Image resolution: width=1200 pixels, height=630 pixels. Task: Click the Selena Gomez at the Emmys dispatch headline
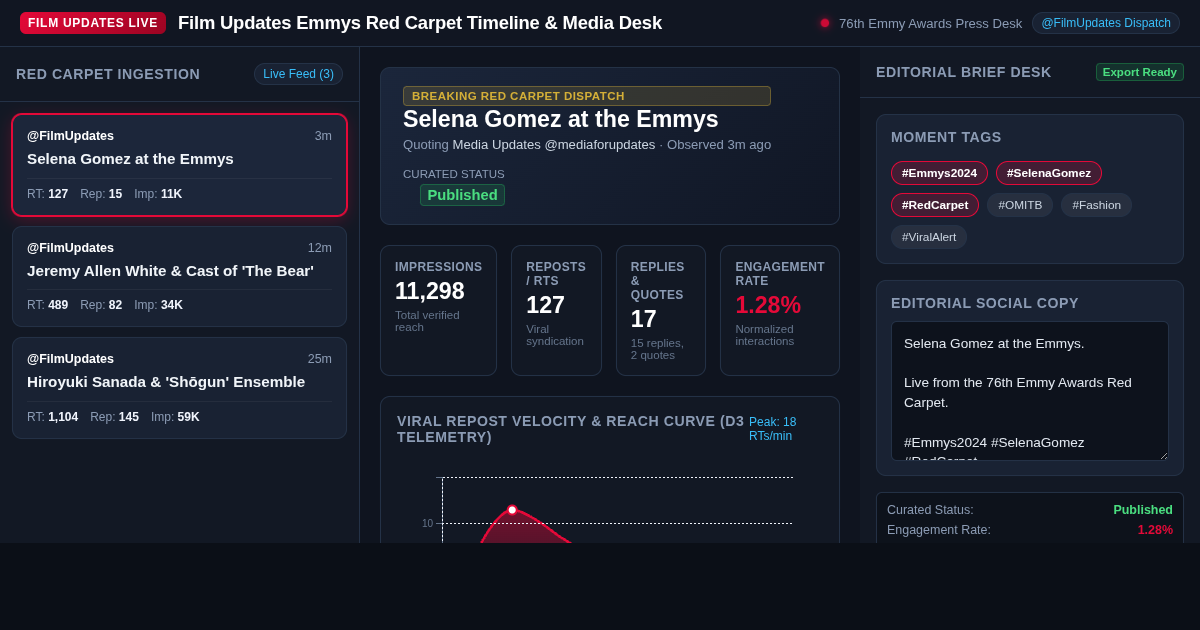(561, 119)
